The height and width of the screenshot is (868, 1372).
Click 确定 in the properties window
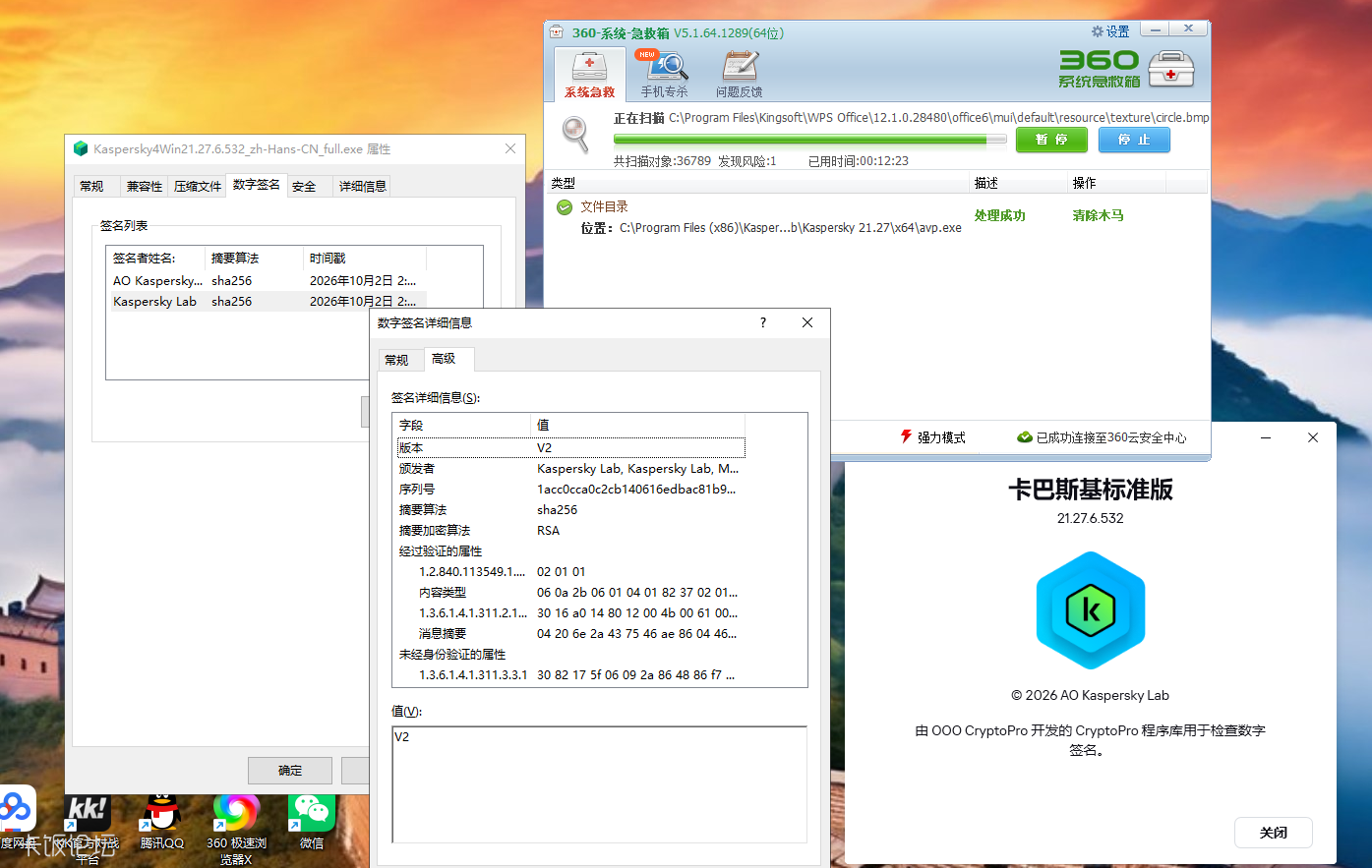point(290,771)
